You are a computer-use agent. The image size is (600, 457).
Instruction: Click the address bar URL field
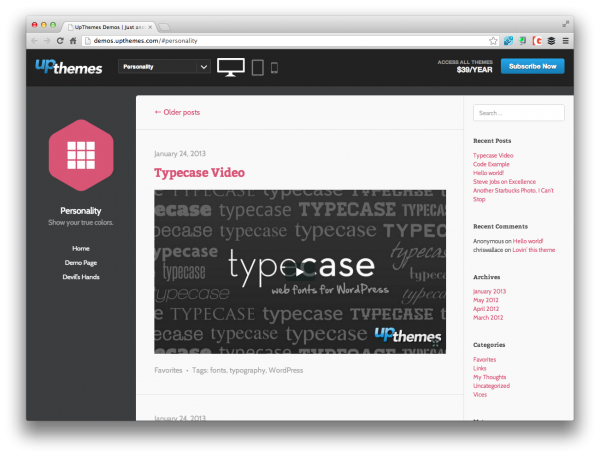[x=285, y=41]
